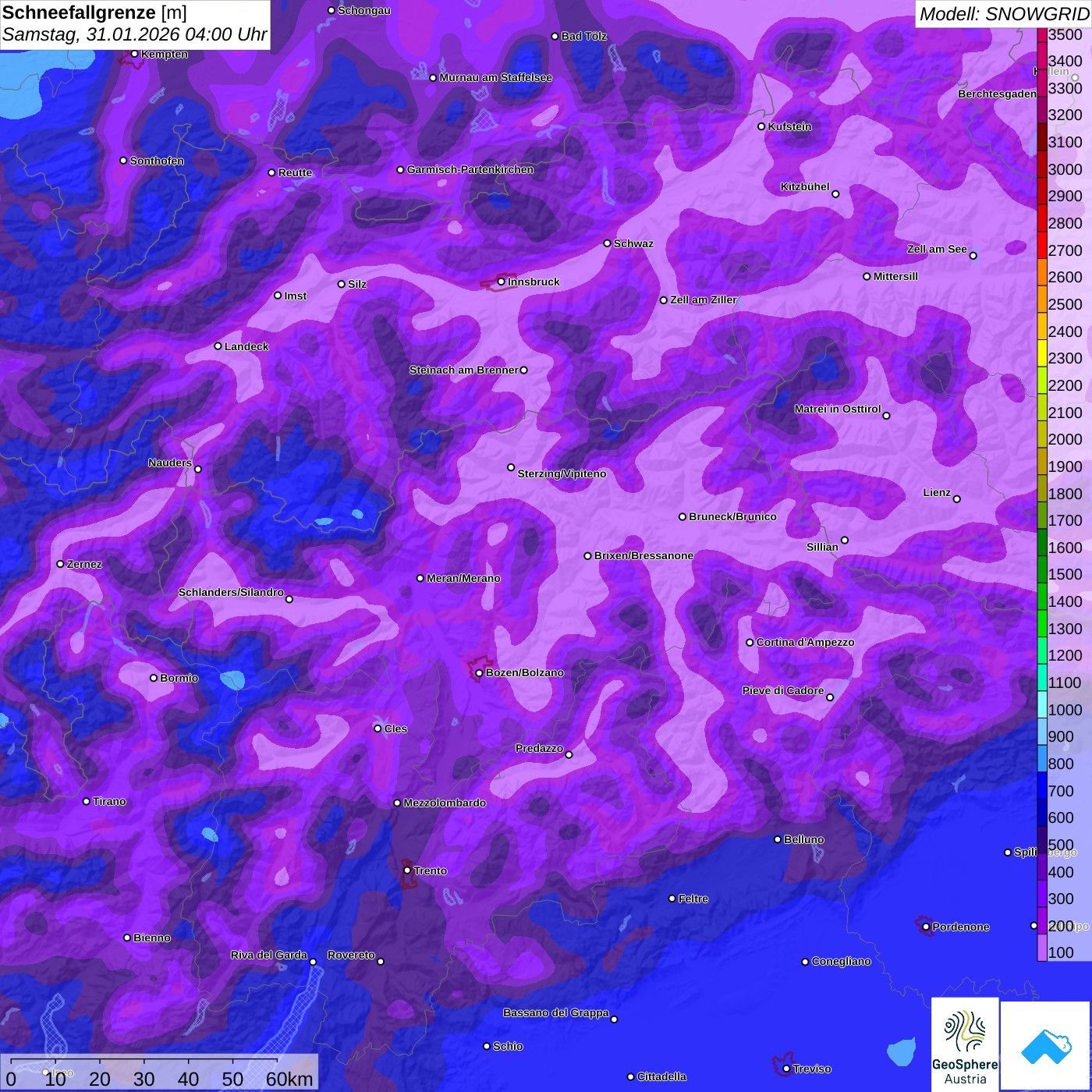Click the Sillian location dot
This screenshot has width=1092, height=1092.
pyautogui.click(x=845, y=540)
